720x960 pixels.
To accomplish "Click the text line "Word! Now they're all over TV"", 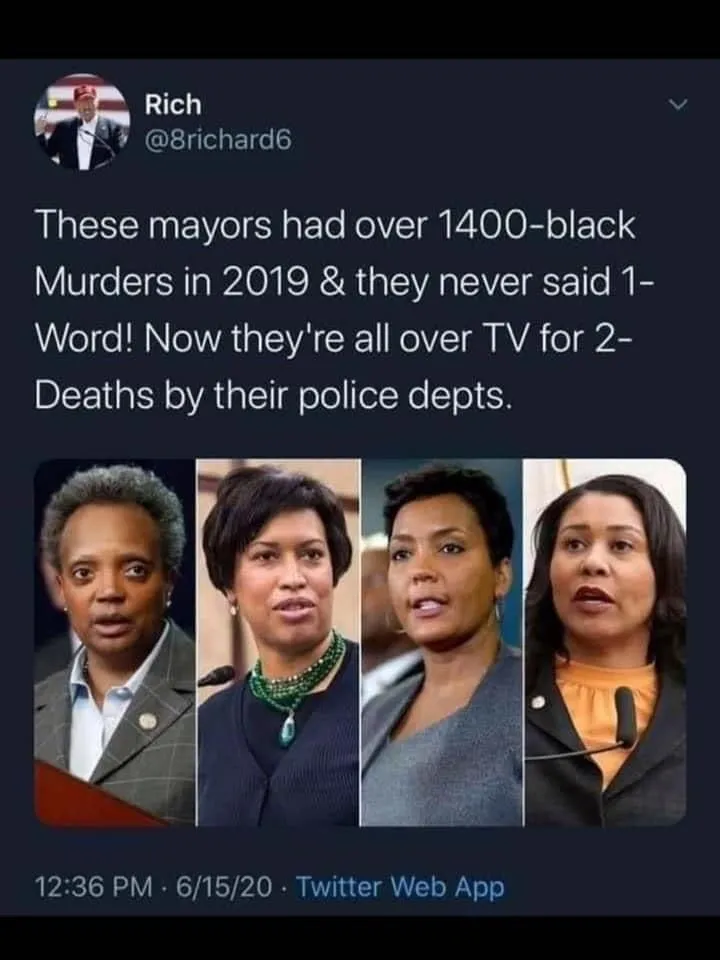I will [326, 338].
